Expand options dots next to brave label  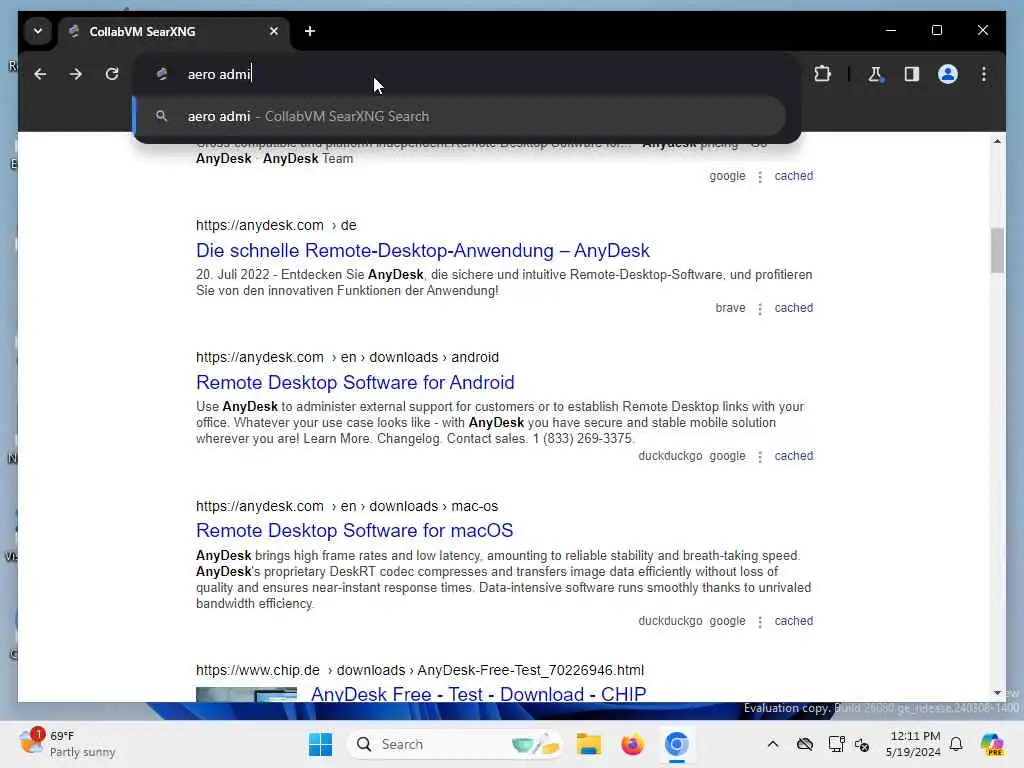tap(760, 308)
